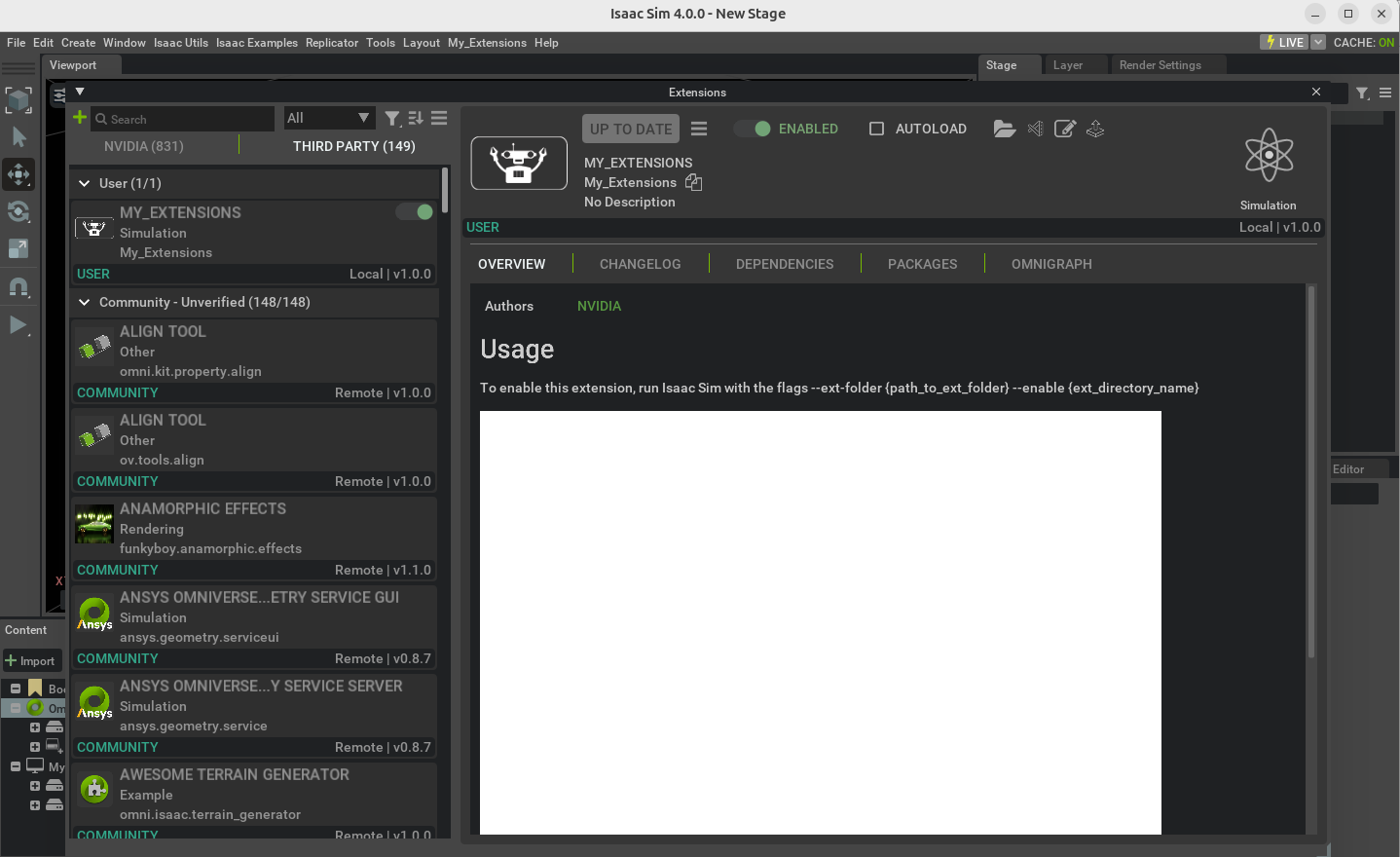This screenshot has height=857, width=1400.
Task: Collapse the User (1/1) group
Action: (x=85, y=183)
